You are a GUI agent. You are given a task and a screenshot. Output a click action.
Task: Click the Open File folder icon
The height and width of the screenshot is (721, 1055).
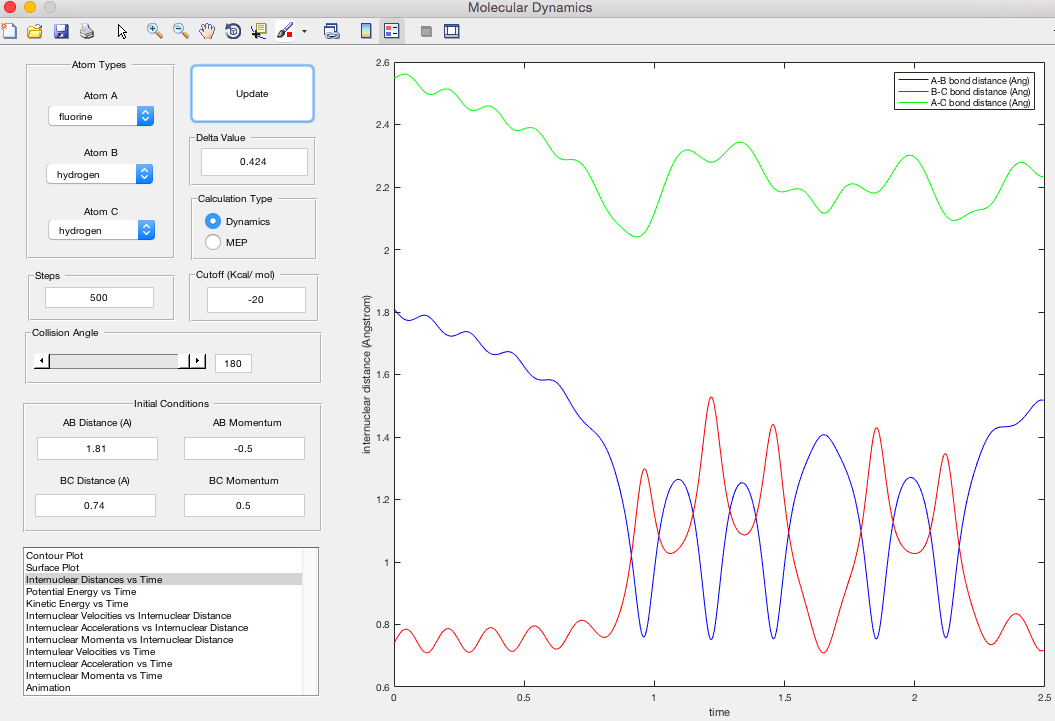(x=35, y=31)
